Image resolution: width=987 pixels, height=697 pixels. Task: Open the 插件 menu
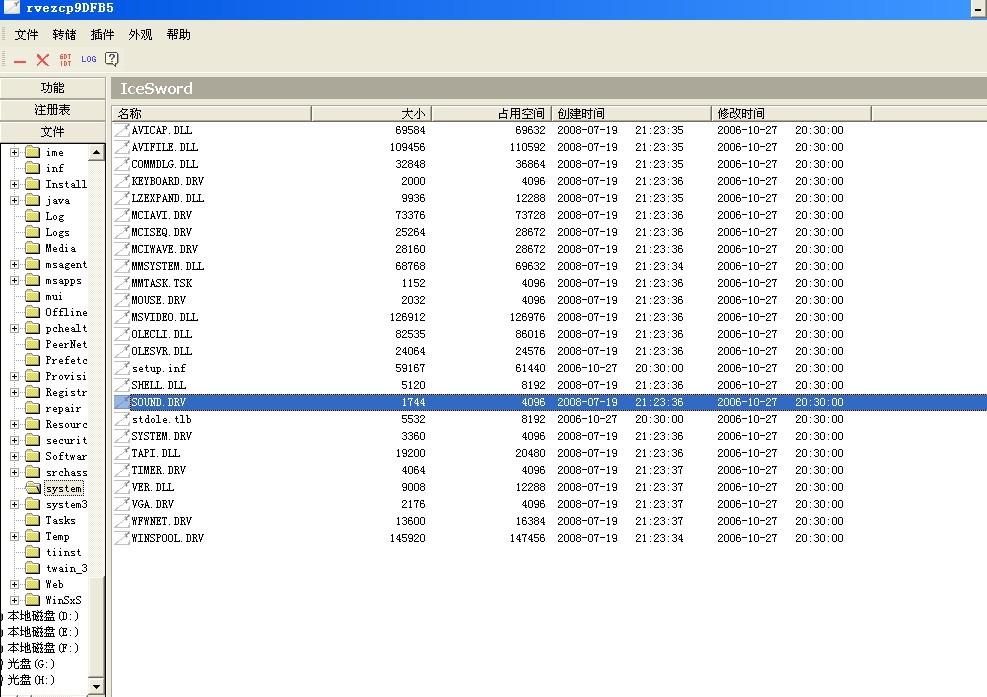[102, 35]
